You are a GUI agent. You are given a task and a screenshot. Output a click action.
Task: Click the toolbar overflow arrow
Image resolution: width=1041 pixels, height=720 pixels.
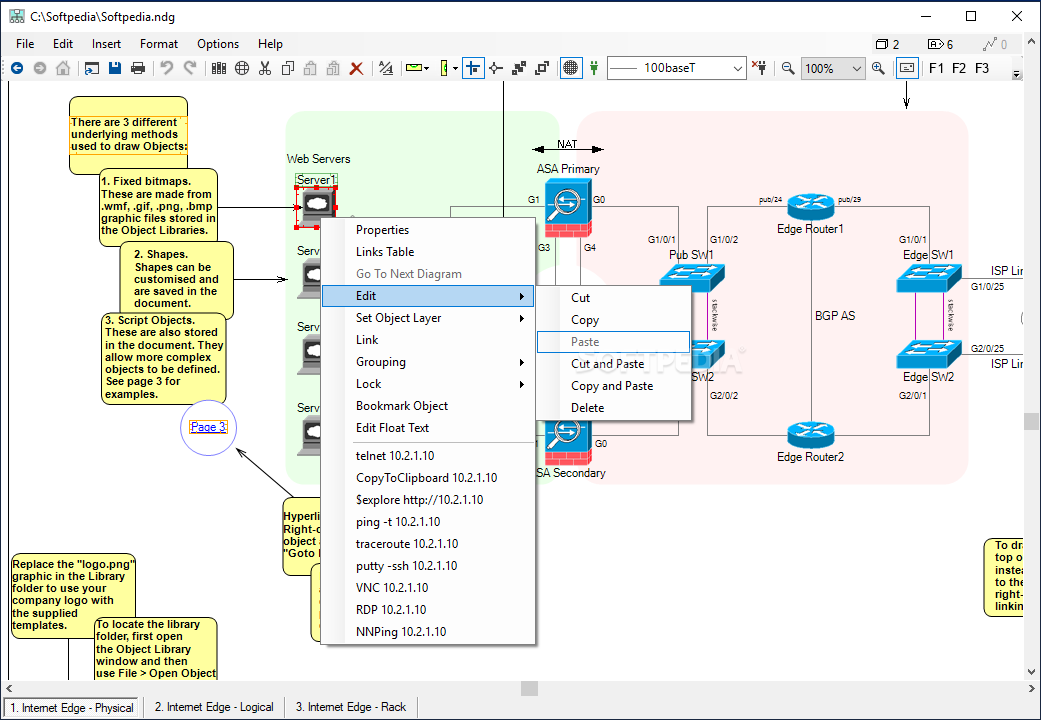[1016, 74]
